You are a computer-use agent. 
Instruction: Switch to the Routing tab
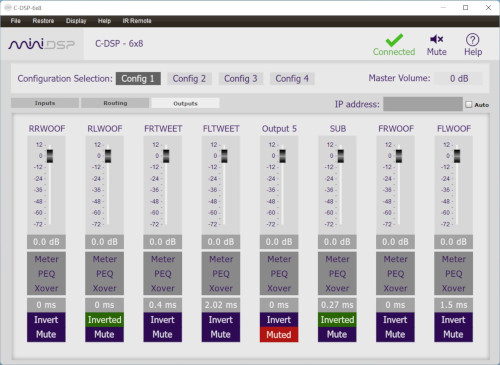click(x=115, y=103)
